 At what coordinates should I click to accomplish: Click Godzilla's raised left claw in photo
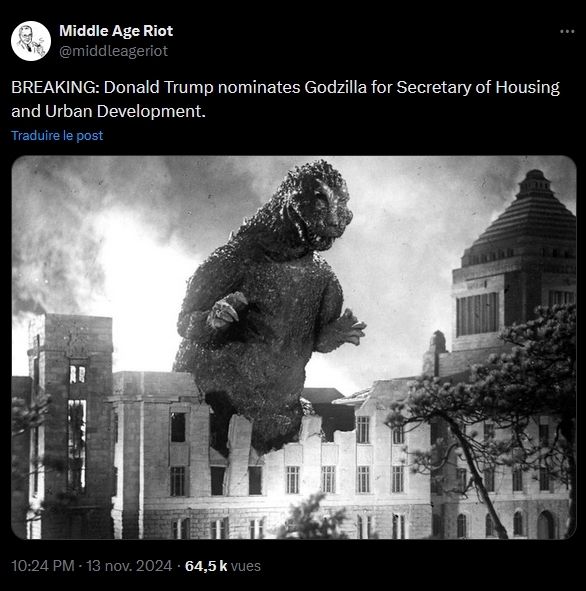pyautogui.click(x=227, y=311)
